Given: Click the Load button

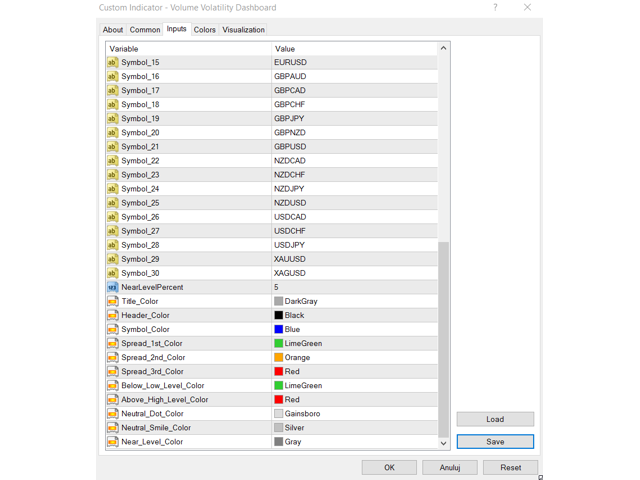Looking at the screenshot, I should (495, 419).
